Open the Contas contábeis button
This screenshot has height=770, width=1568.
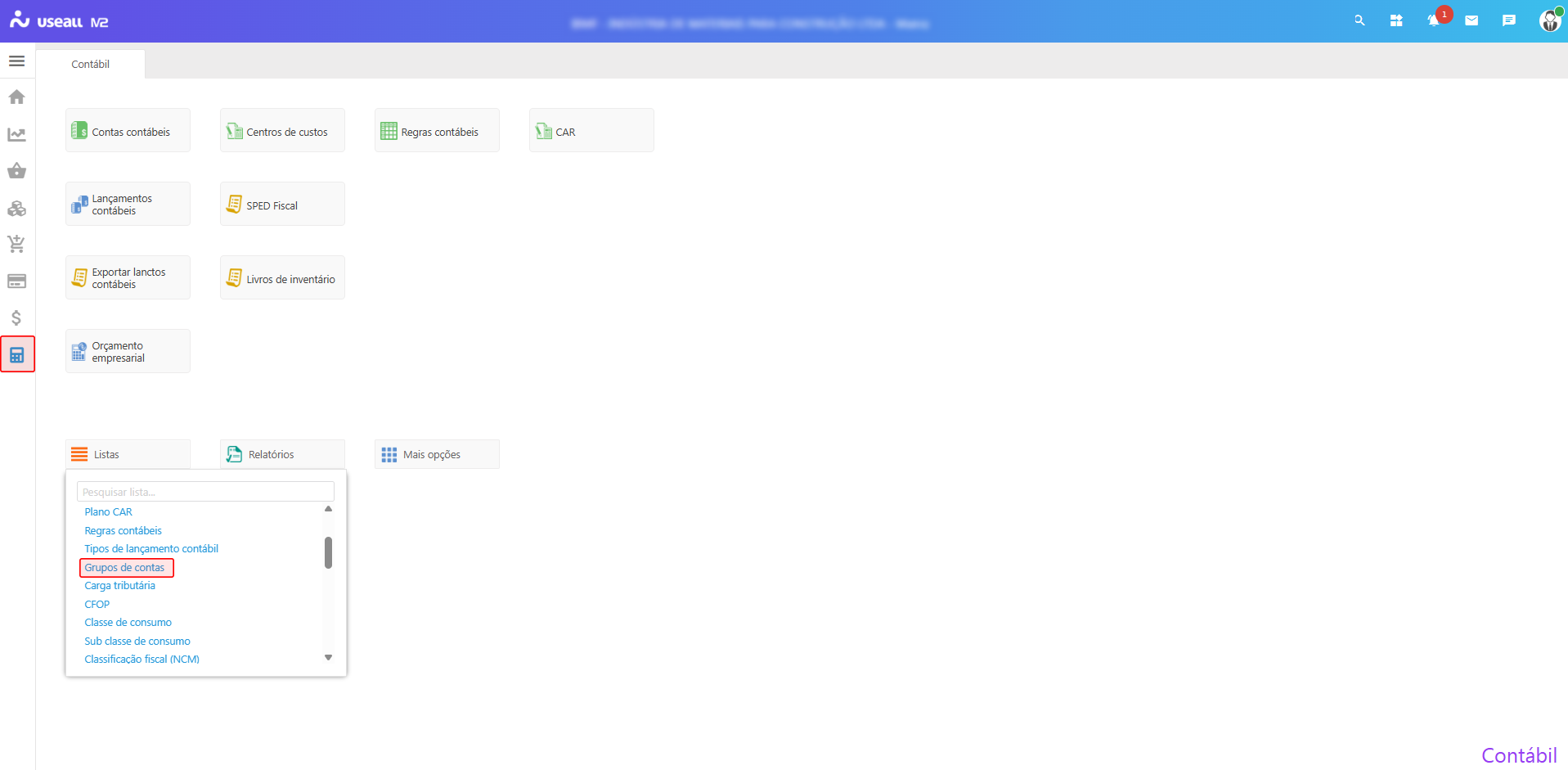128,131
